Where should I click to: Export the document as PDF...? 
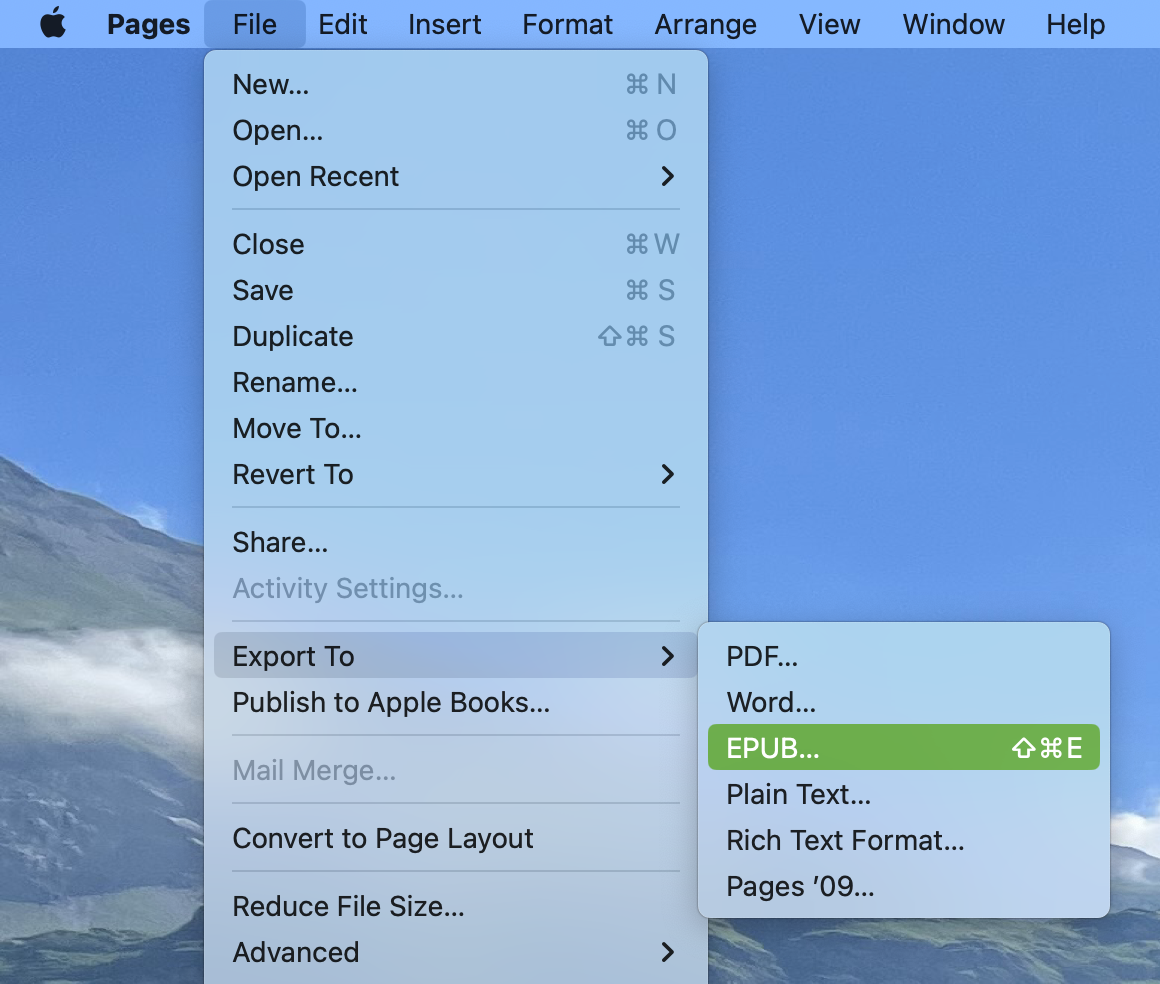coord(903,656)
